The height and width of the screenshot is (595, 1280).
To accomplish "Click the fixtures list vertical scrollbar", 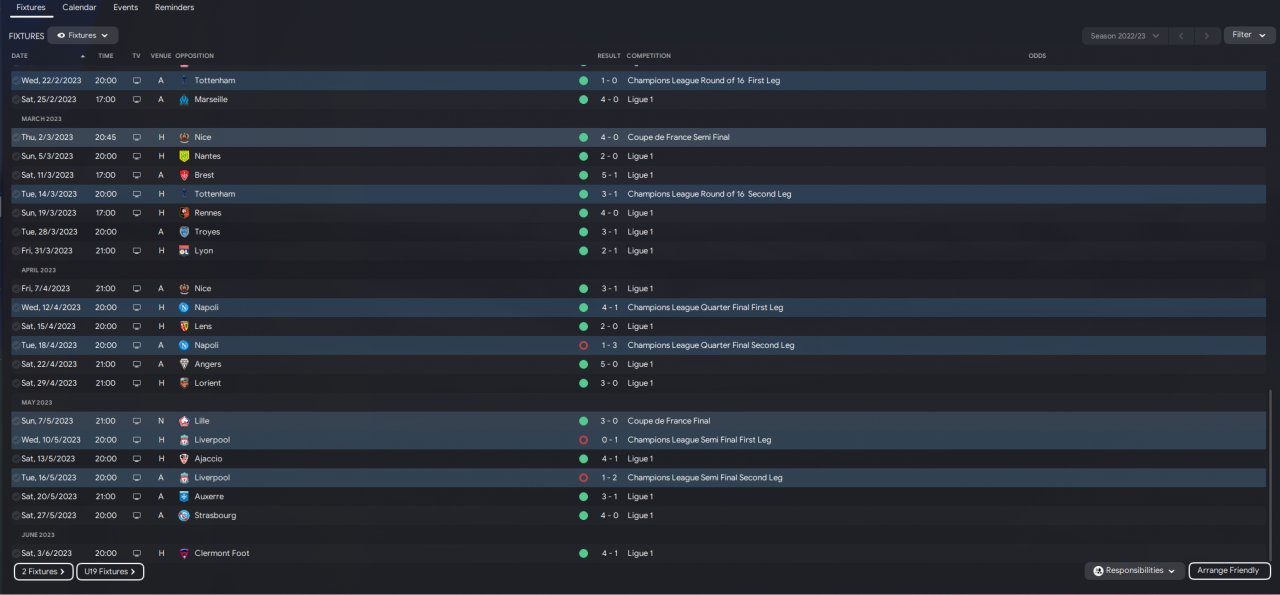I will (x=1270, y=470).
